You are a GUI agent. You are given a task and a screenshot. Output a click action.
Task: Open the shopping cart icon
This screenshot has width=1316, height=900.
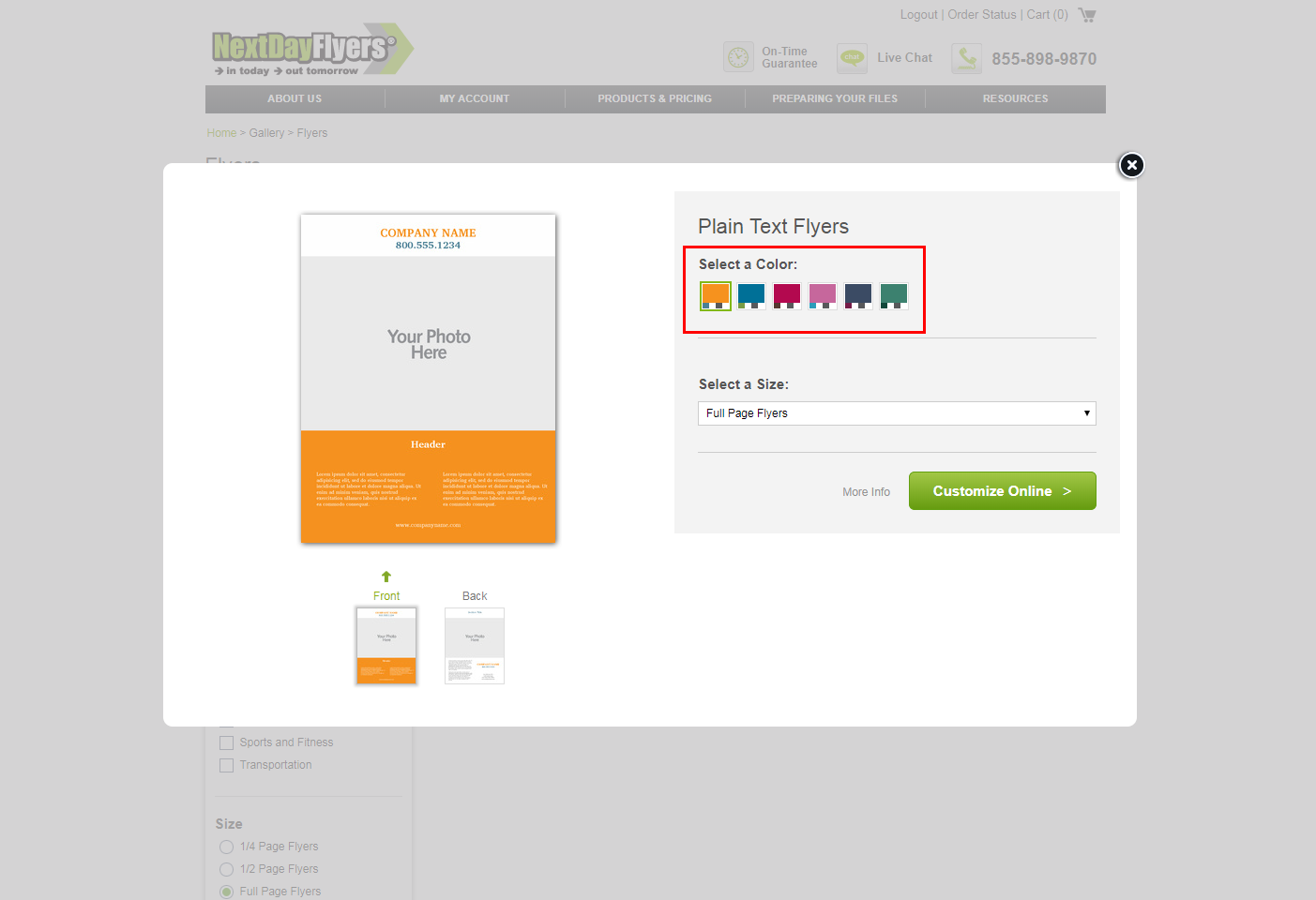1087,15
